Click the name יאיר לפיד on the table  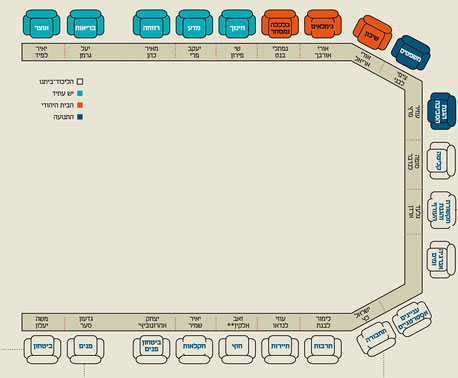pyautogui.click(x=42, y=52)
